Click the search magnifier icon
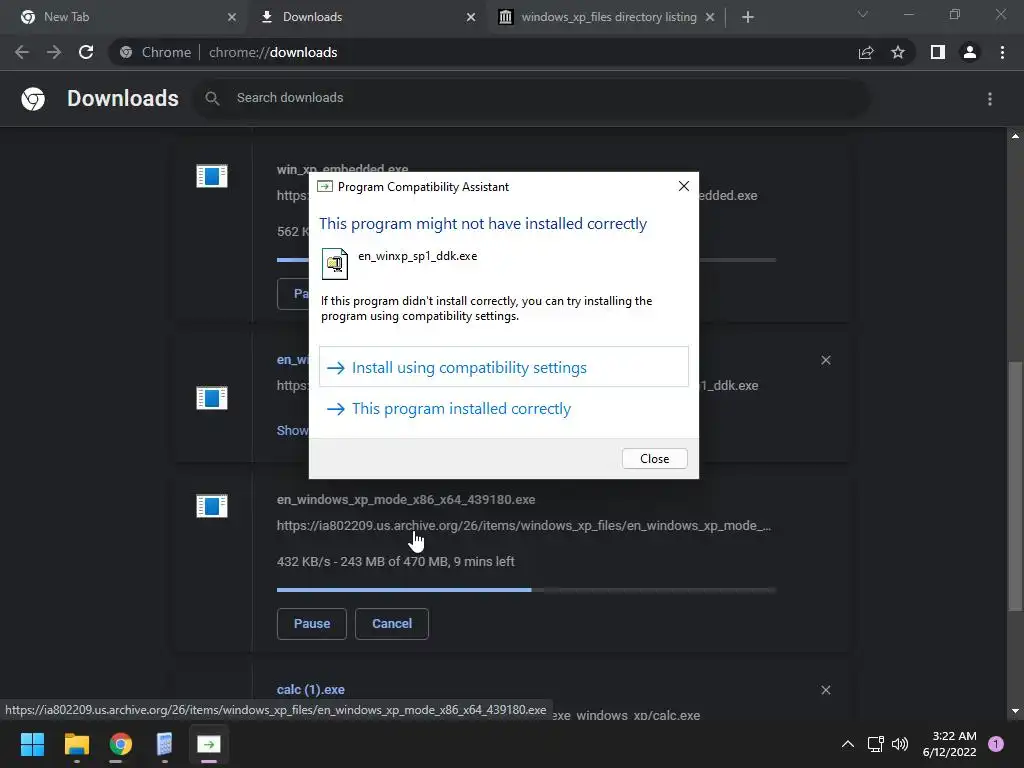The image size is (1024, 768). click(212, 98)
